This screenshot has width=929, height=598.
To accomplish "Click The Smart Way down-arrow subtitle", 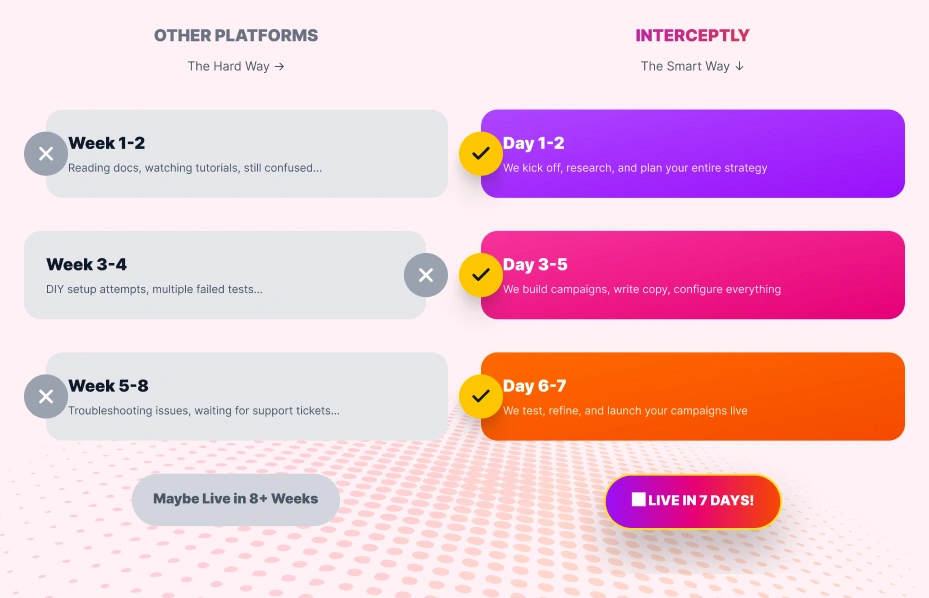I will pos(692,66).
